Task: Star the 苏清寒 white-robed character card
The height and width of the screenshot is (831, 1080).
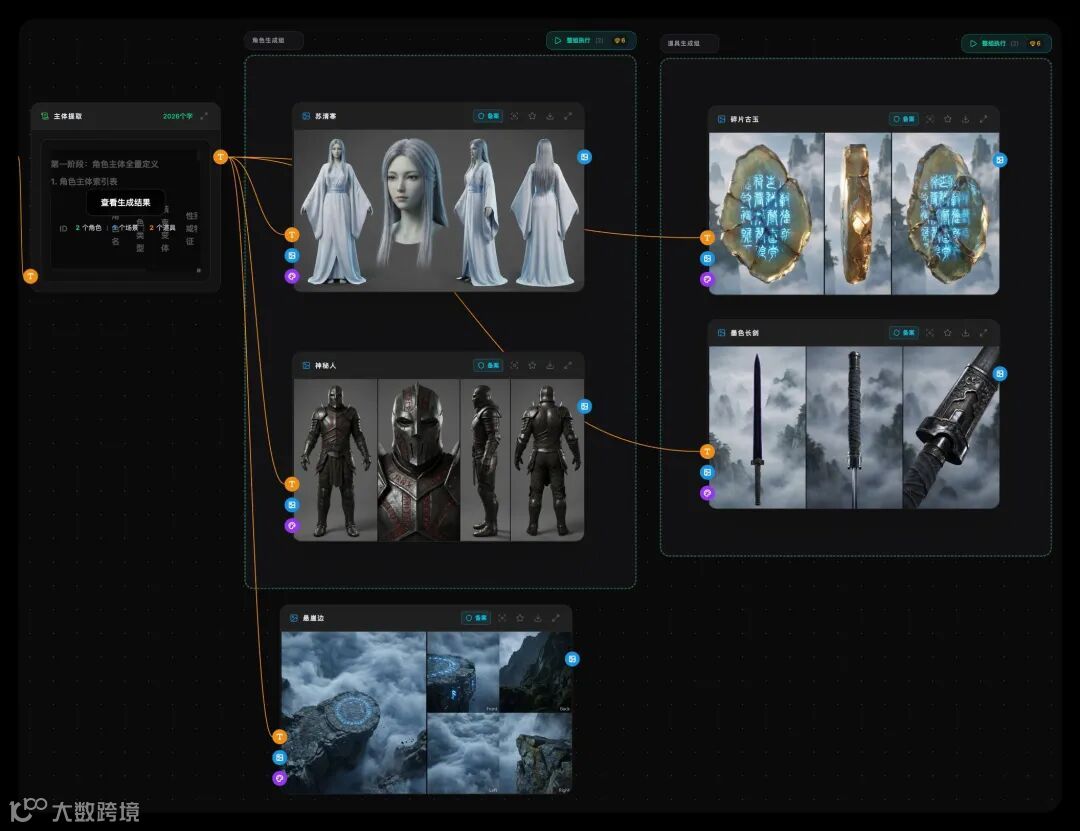Action: pyautogui.click(x=532, y=116)
